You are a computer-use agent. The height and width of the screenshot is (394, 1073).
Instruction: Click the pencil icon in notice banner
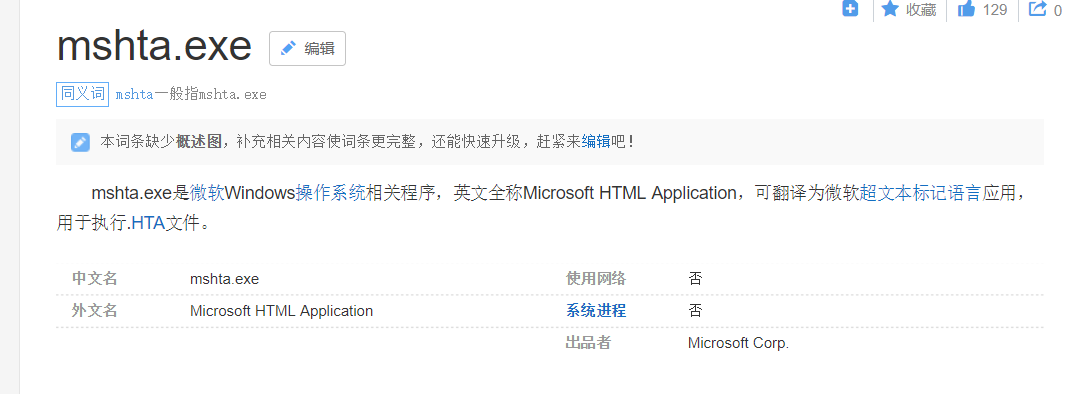coord(80,142)
